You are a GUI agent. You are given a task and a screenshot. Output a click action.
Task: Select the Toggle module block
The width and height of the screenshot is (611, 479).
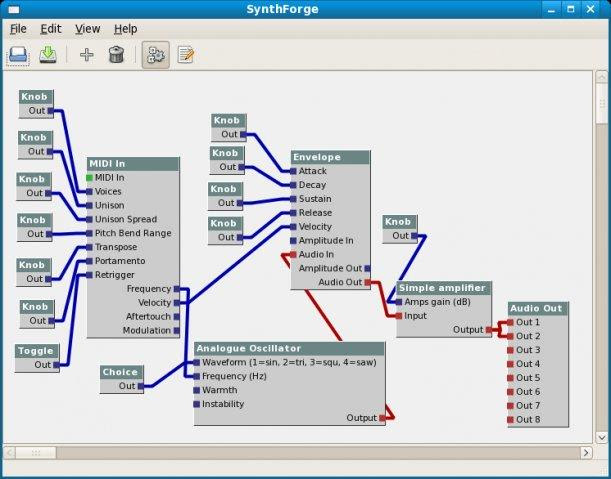[37, 358]
